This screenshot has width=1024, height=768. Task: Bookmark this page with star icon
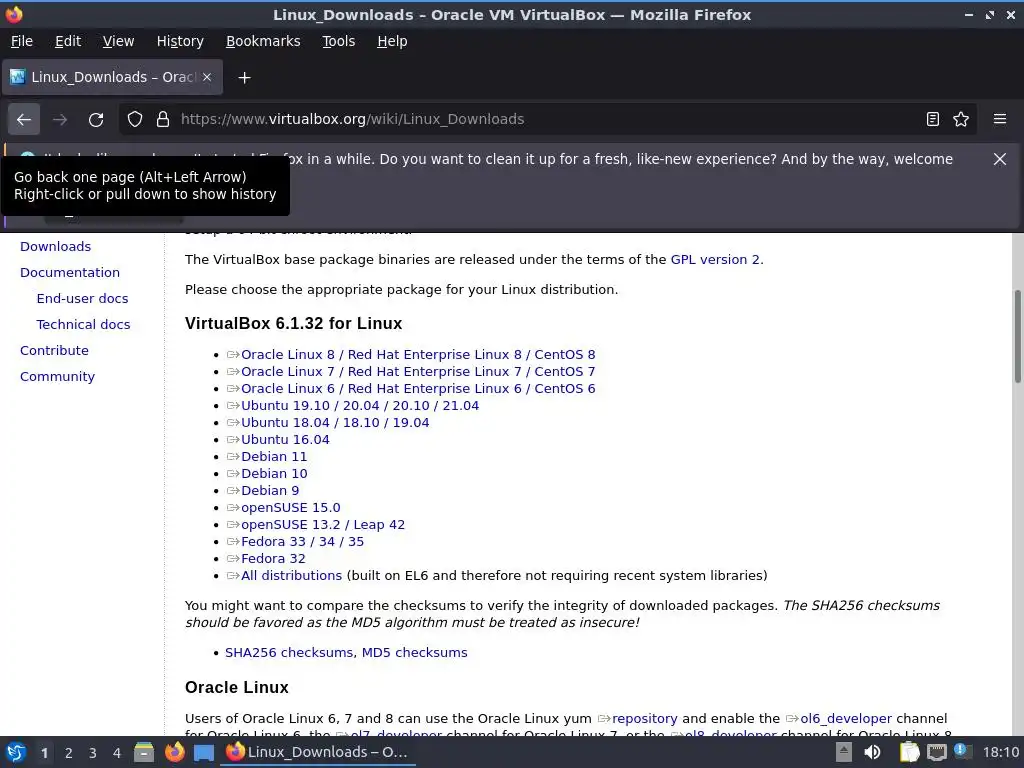(961, 120)
